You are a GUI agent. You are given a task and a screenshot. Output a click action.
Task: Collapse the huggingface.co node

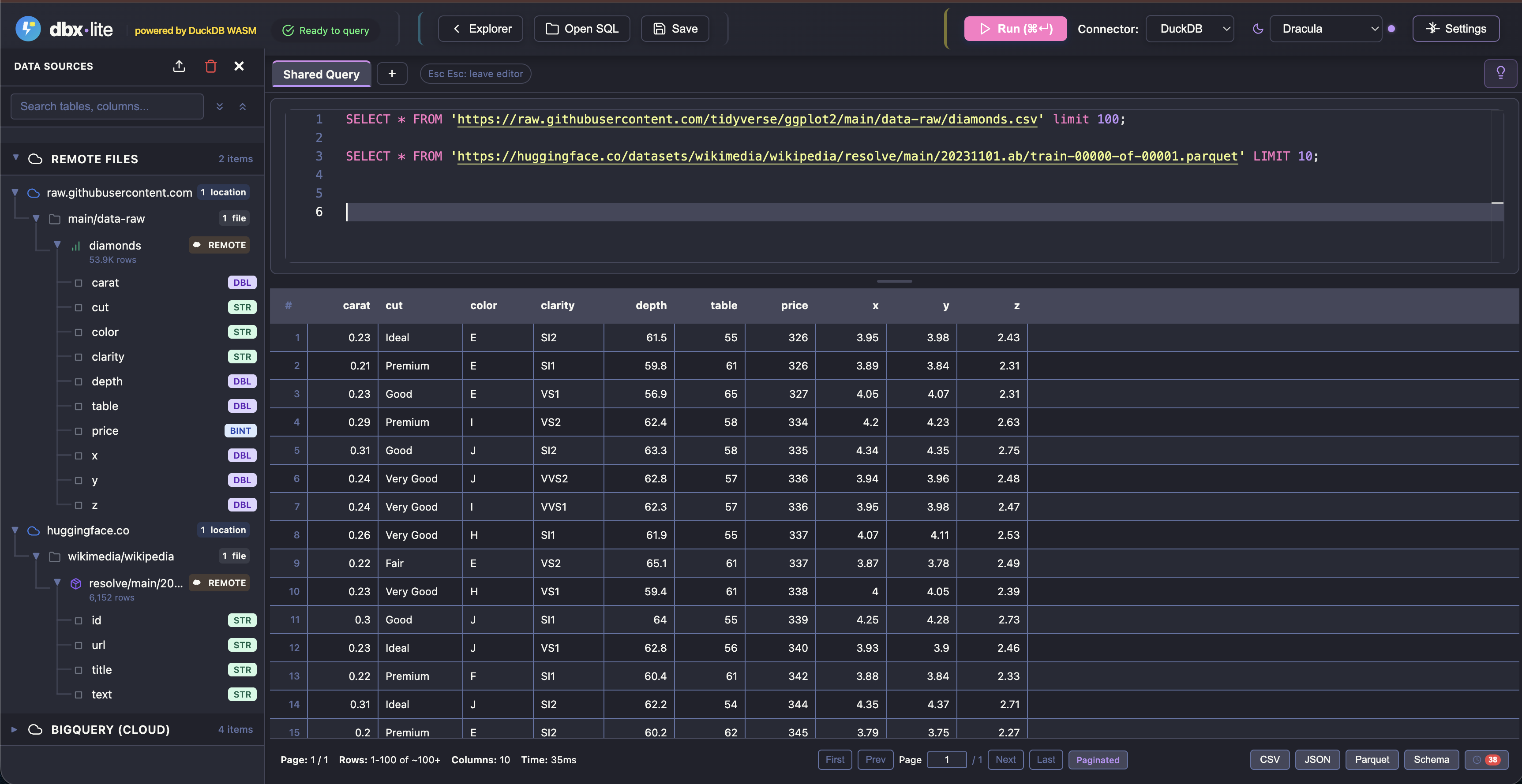pos(15,530)
